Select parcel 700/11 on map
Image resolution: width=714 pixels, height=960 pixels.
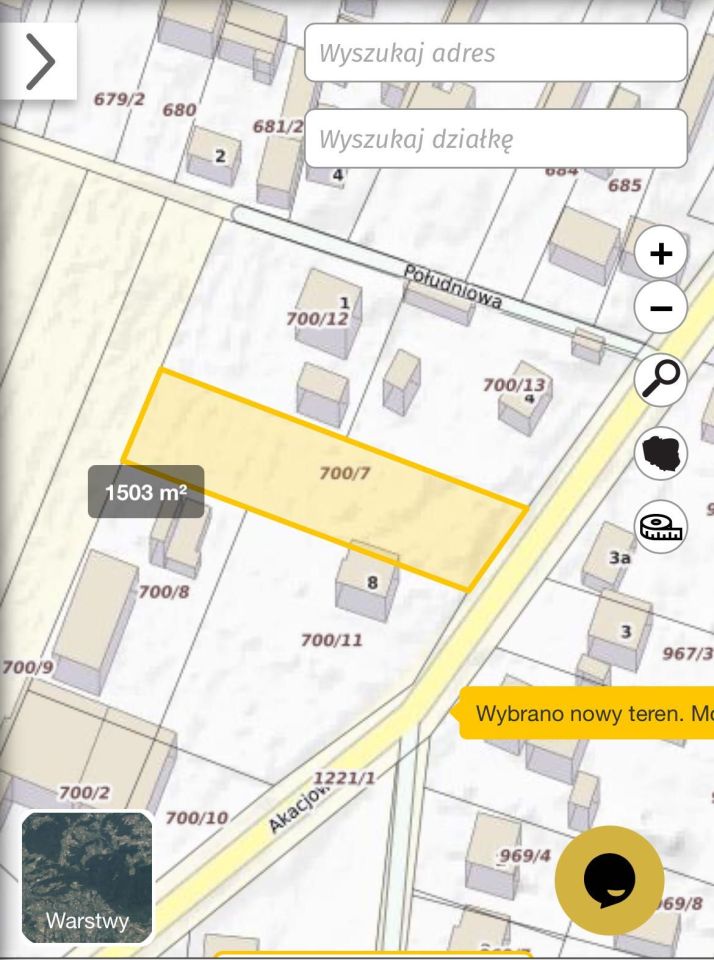pos(331,640)
